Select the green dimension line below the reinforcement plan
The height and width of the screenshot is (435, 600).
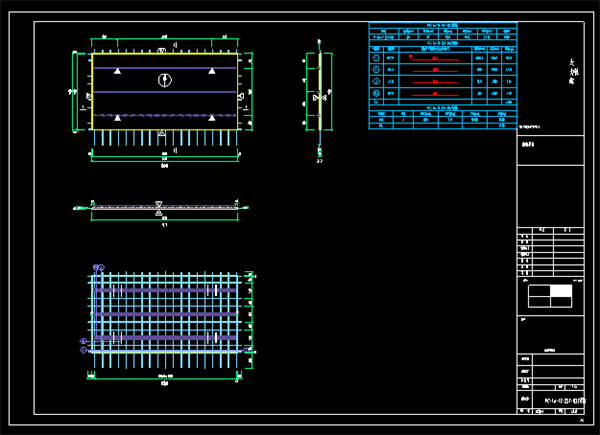pos(165,379)
